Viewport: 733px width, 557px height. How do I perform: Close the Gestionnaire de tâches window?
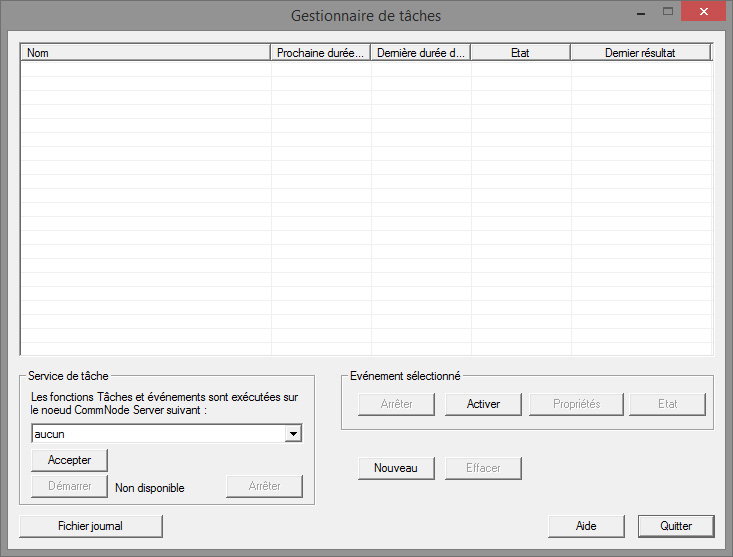[x=706, y=13]
